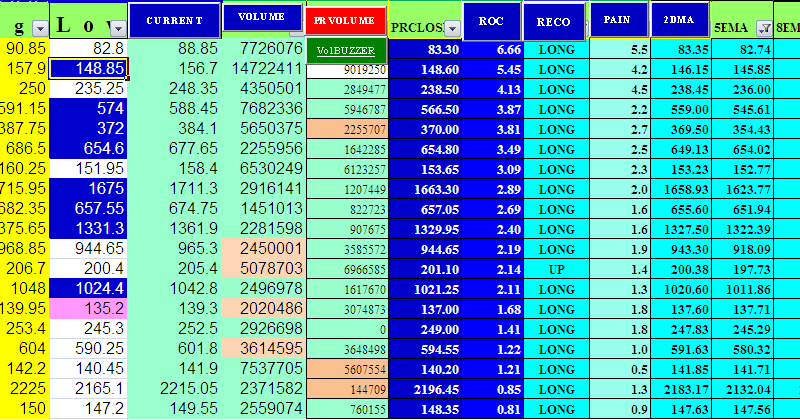Click the green VolBUZZER button
The image size is (800, 420).
coord(346,51)
